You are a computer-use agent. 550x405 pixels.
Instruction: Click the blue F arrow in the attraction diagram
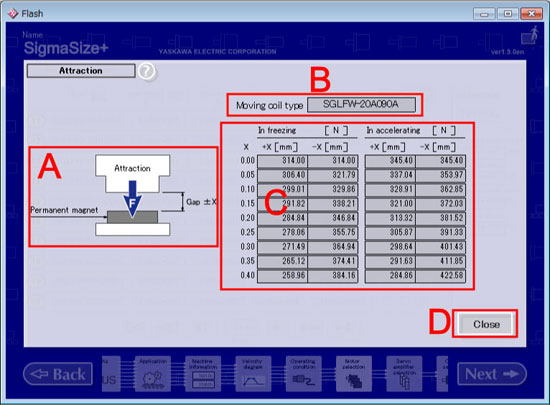(x=132, y=199)
